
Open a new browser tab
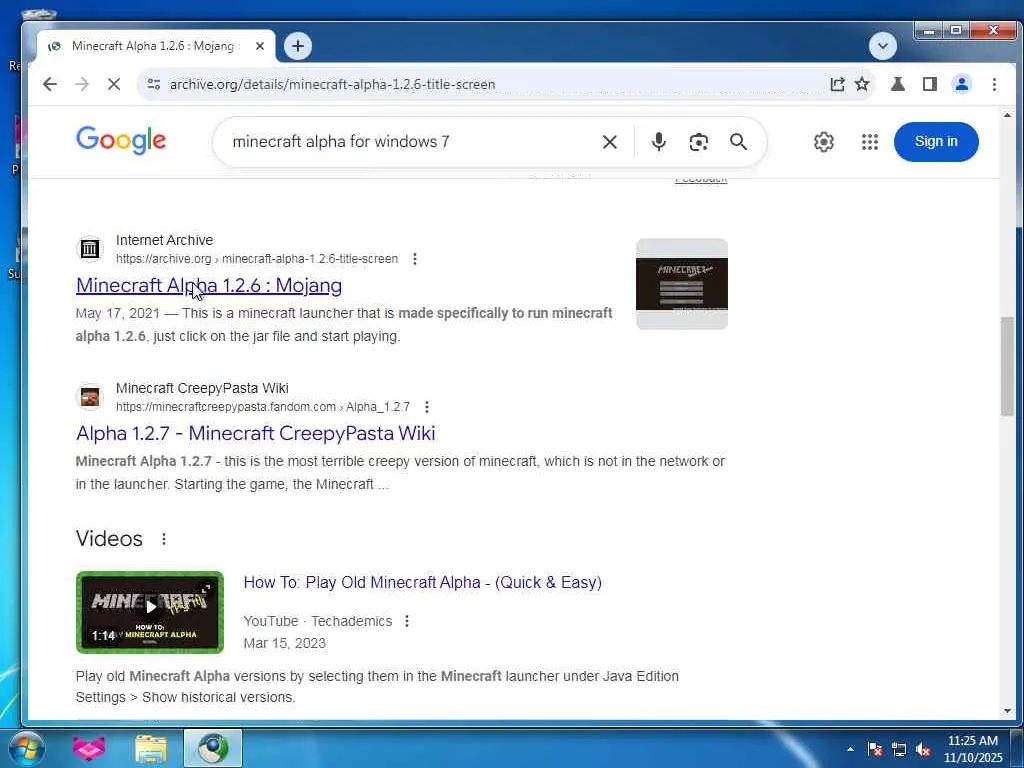298,46
